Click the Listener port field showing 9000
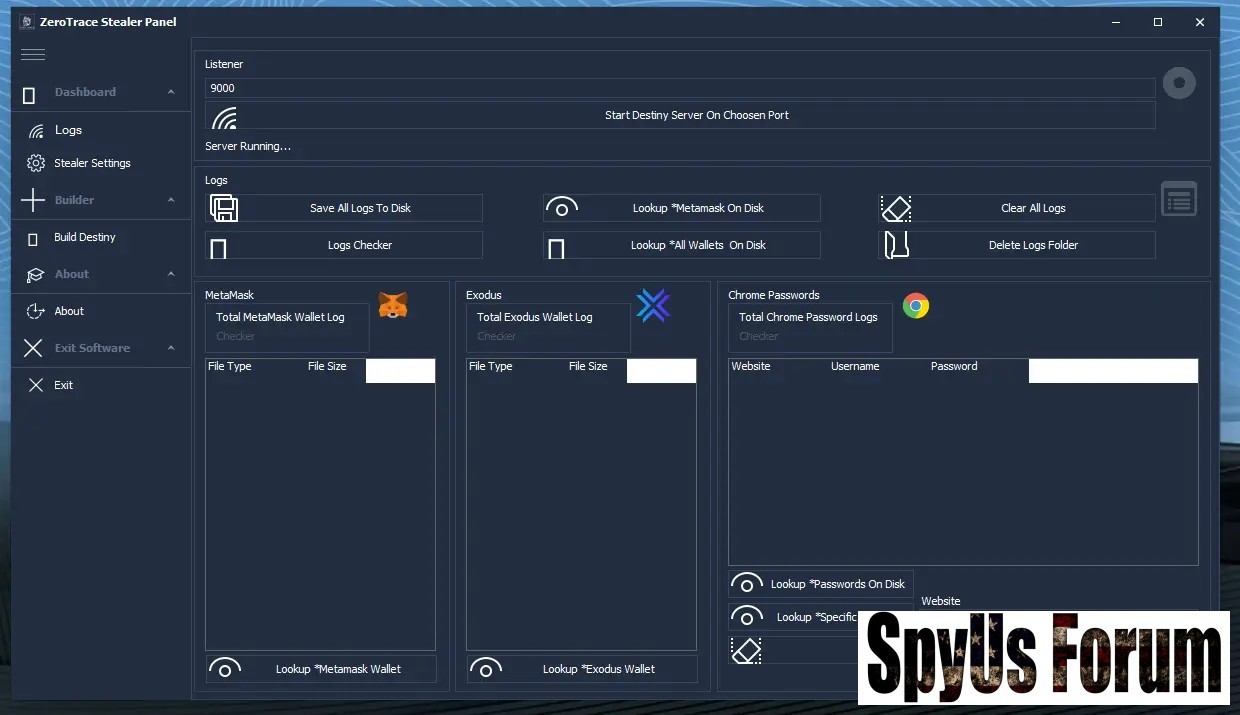 (x=680, y=88)
